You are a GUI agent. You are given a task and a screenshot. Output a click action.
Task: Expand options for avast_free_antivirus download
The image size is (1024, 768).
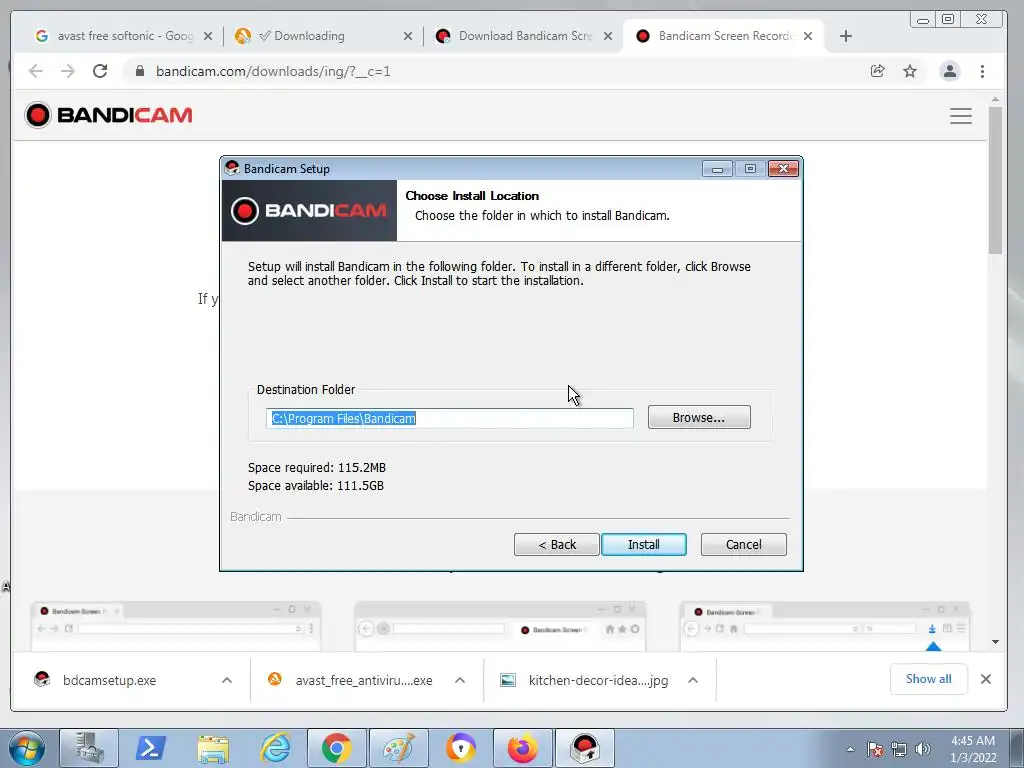[460, 680]
